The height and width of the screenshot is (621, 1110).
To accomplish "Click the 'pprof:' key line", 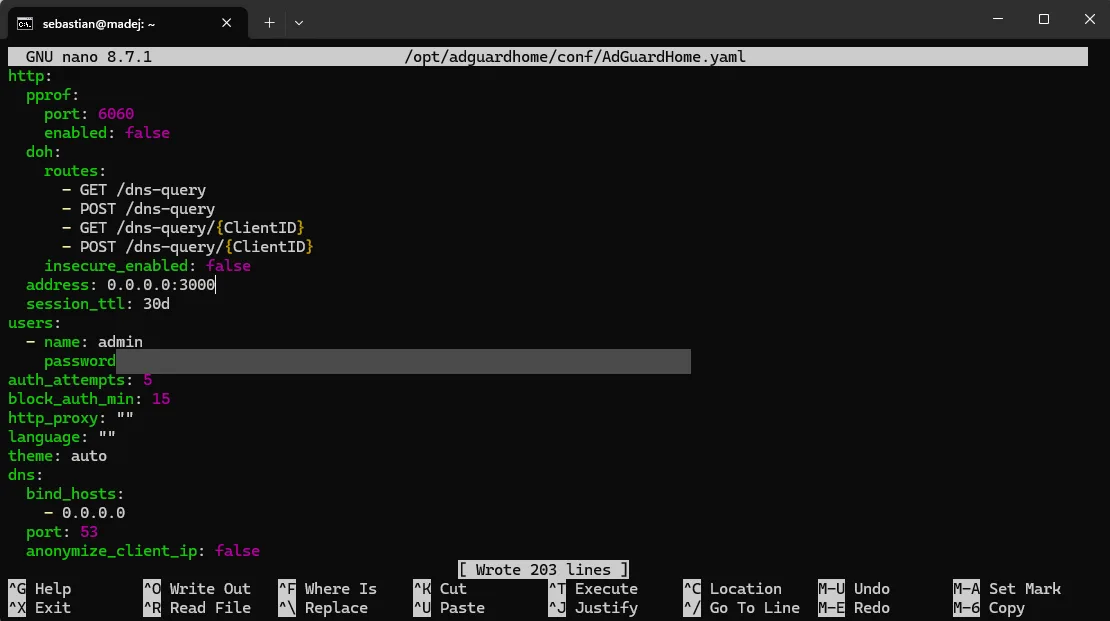I will point(53,95).
